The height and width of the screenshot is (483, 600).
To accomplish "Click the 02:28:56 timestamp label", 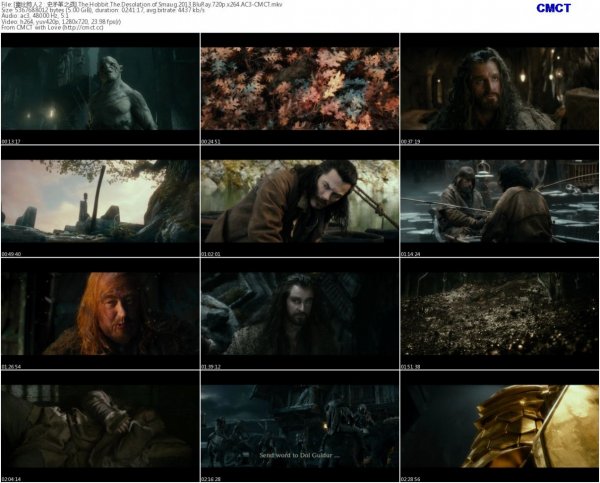I will pyautogui.click(x=411, y=479).
